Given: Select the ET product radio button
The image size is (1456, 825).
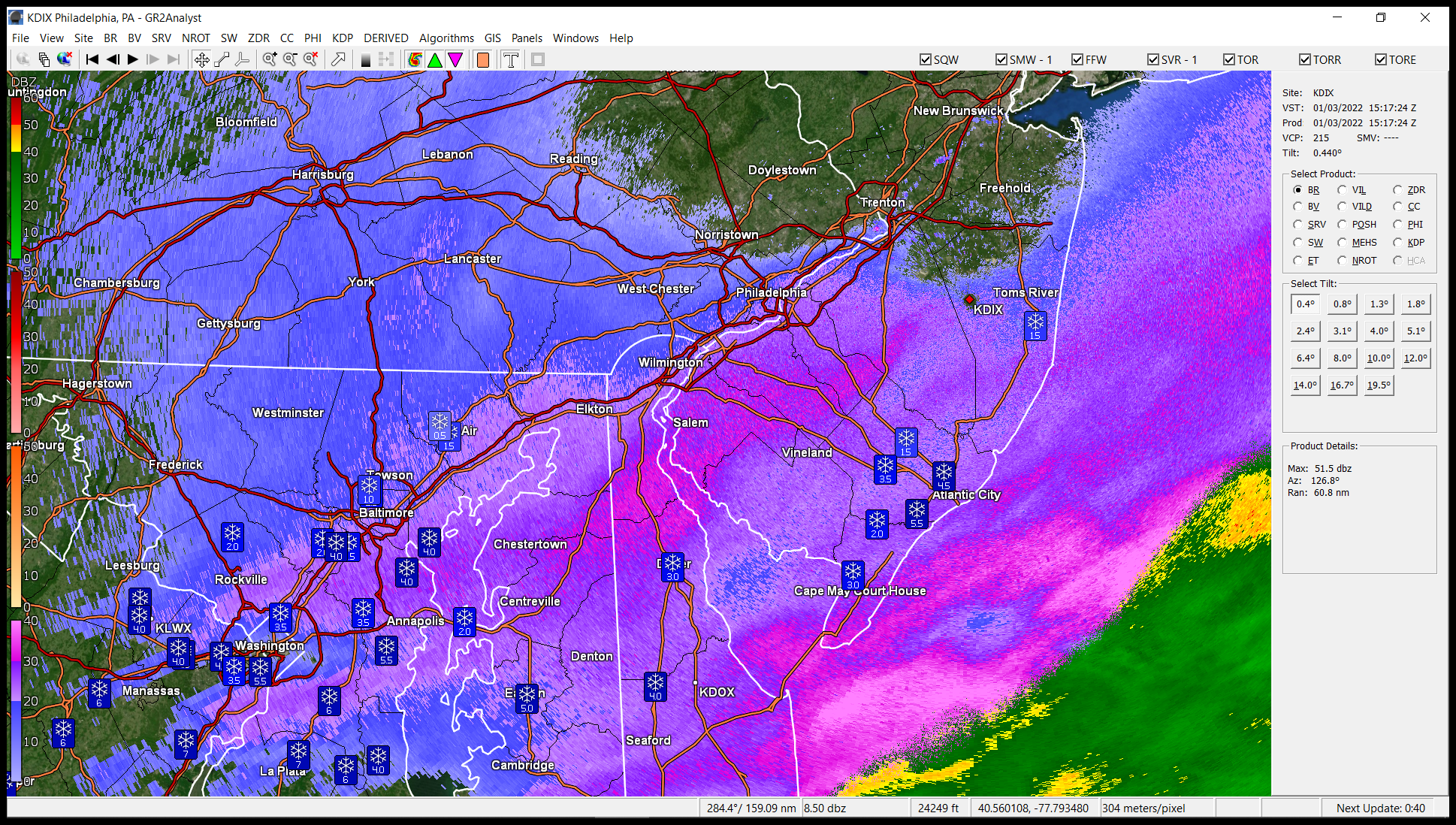Looking at the screenshot, I should point(1297,261).
